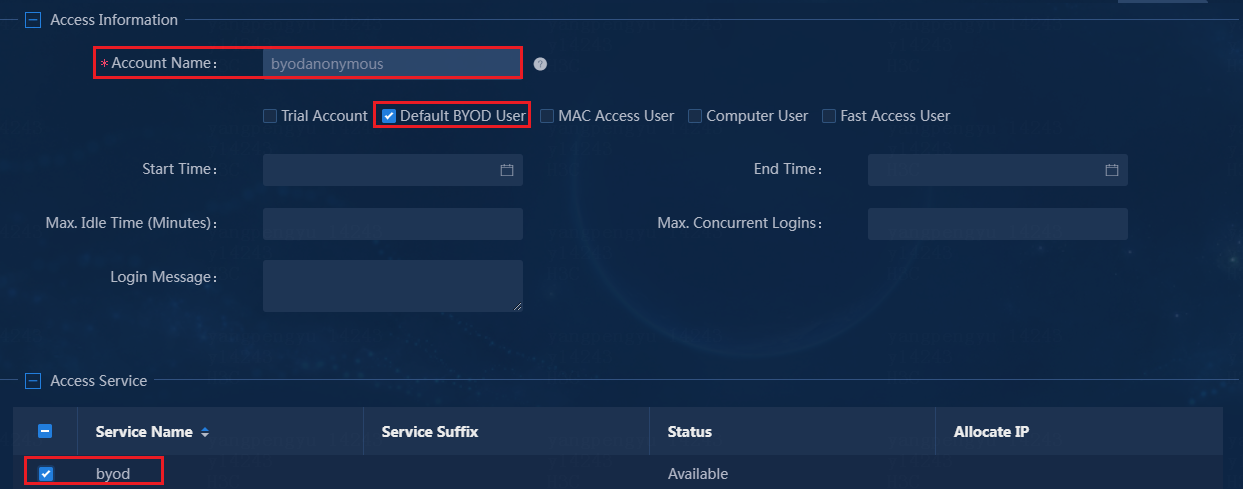
Task: Click the Login Message text area
Action: [392, 286]
